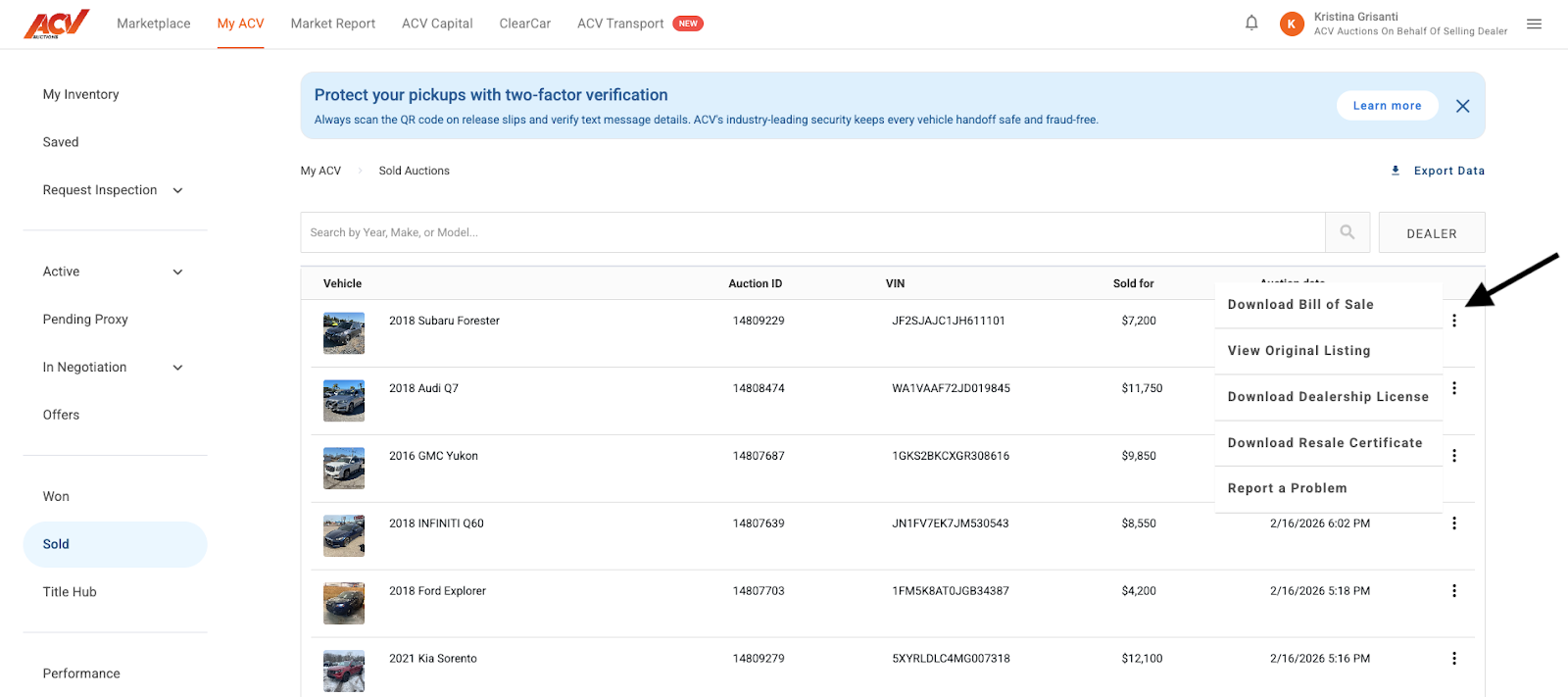Screen dimensions: 1568x697
Task: Open the ClearCar tab
Action: pyautogui.click(x=524, y=24)
